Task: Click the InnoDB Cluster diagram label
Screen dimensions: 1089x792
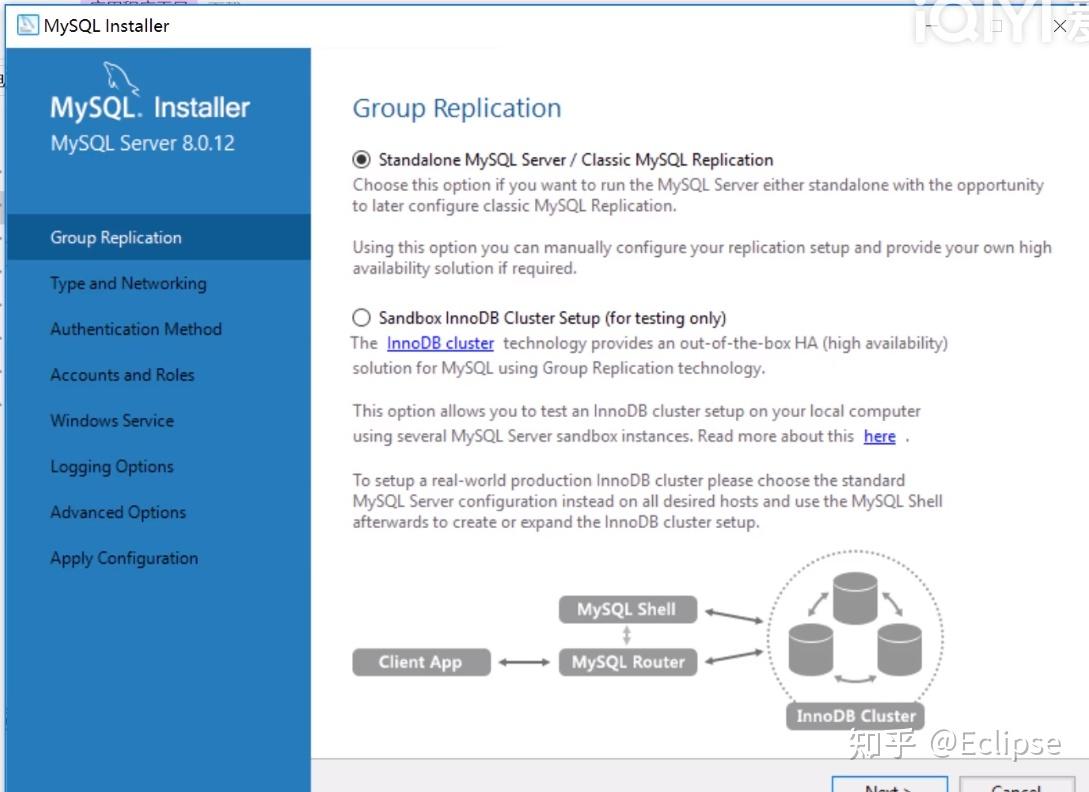Action: point(856,716)
